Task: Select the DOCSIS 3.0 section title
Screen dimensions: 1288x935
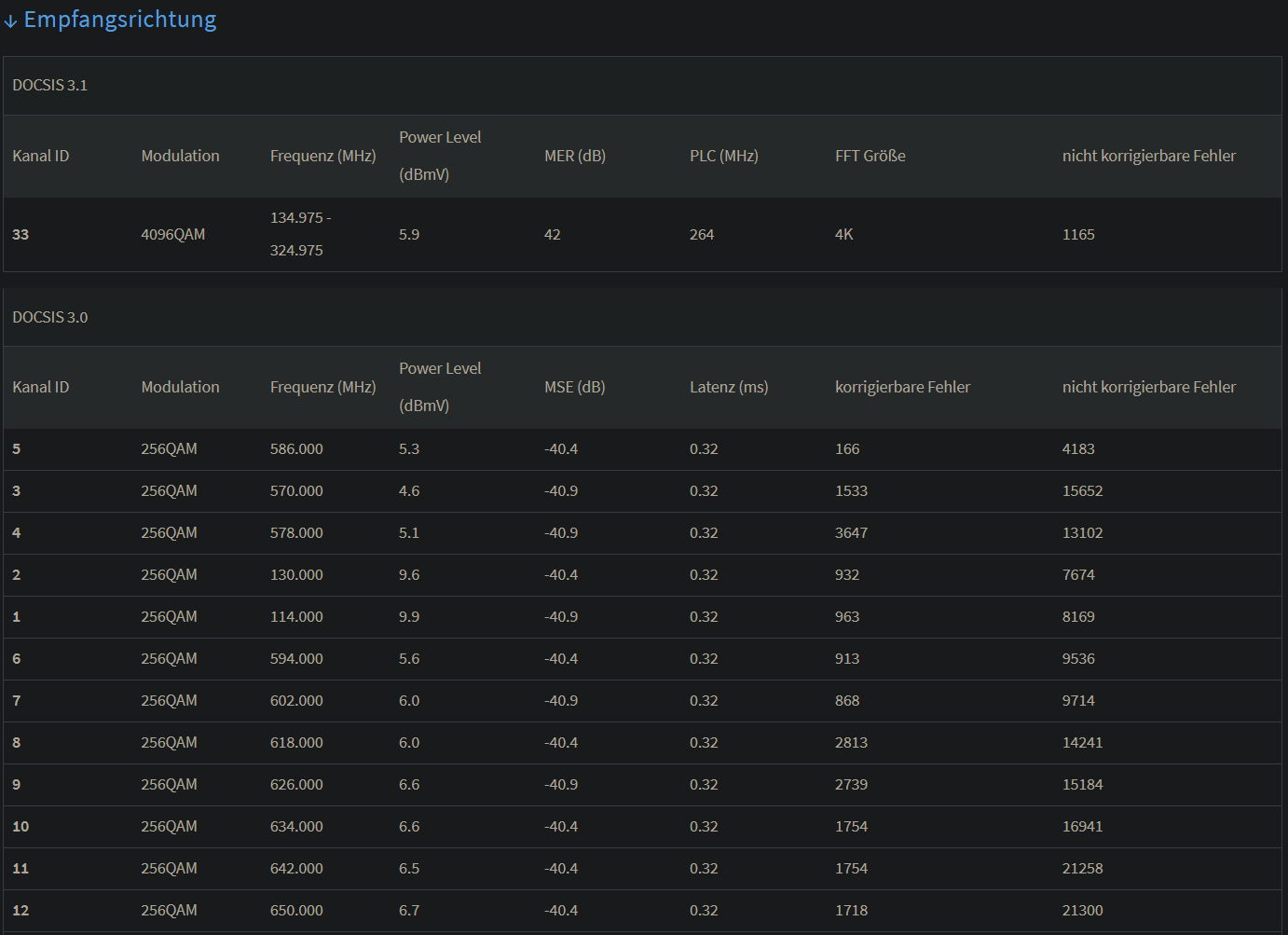Action: (50, 317)
